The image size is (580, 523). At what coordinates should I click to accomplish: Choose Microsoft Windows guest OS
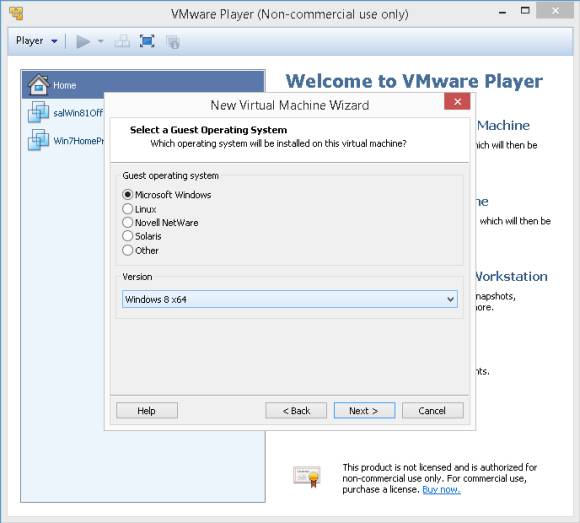(166, 195)
